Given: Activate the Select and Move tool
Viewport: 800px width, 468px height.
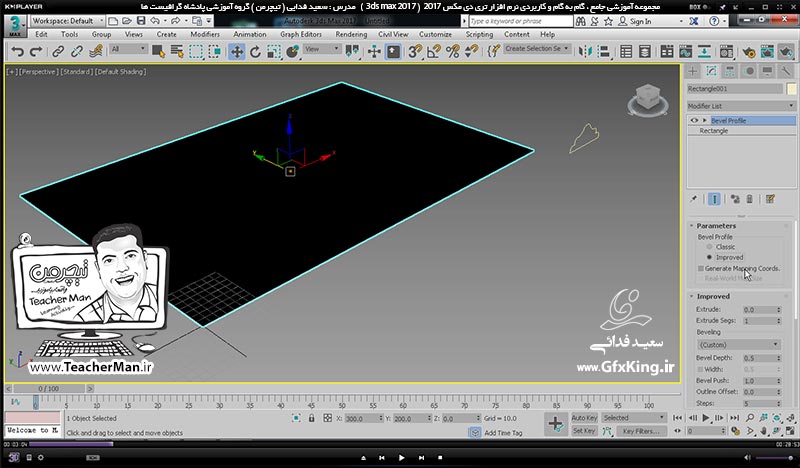Looking at the screenshot, I should coord(237,52).
